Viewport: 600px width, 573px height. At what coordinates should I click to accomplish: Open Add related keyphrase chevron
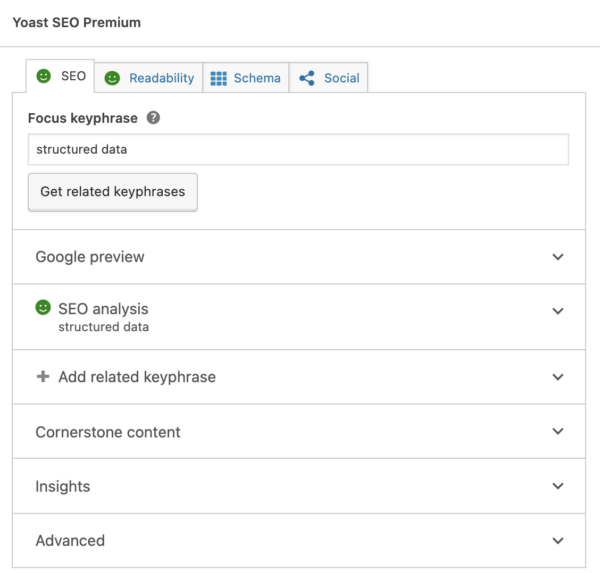coord(558,377)
